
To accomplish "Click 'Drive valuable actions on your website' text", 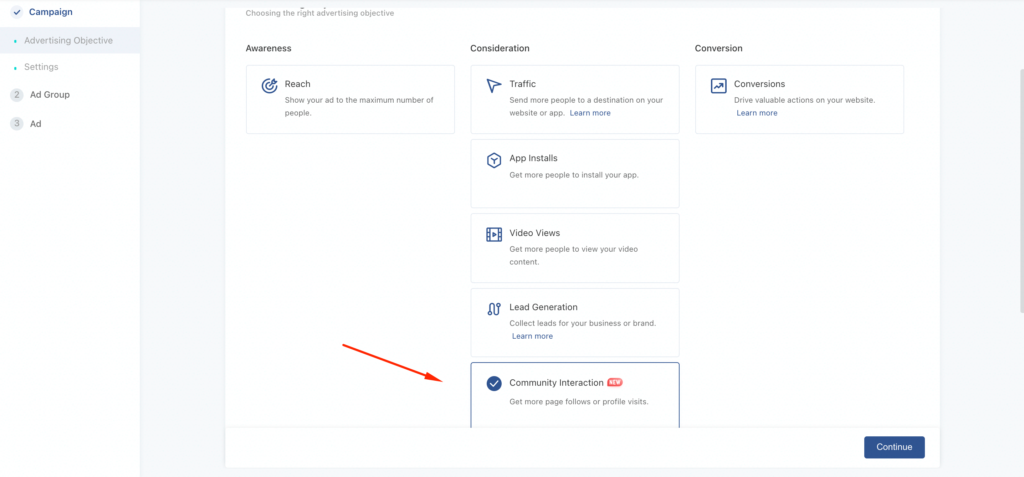I will click(805, 101).
